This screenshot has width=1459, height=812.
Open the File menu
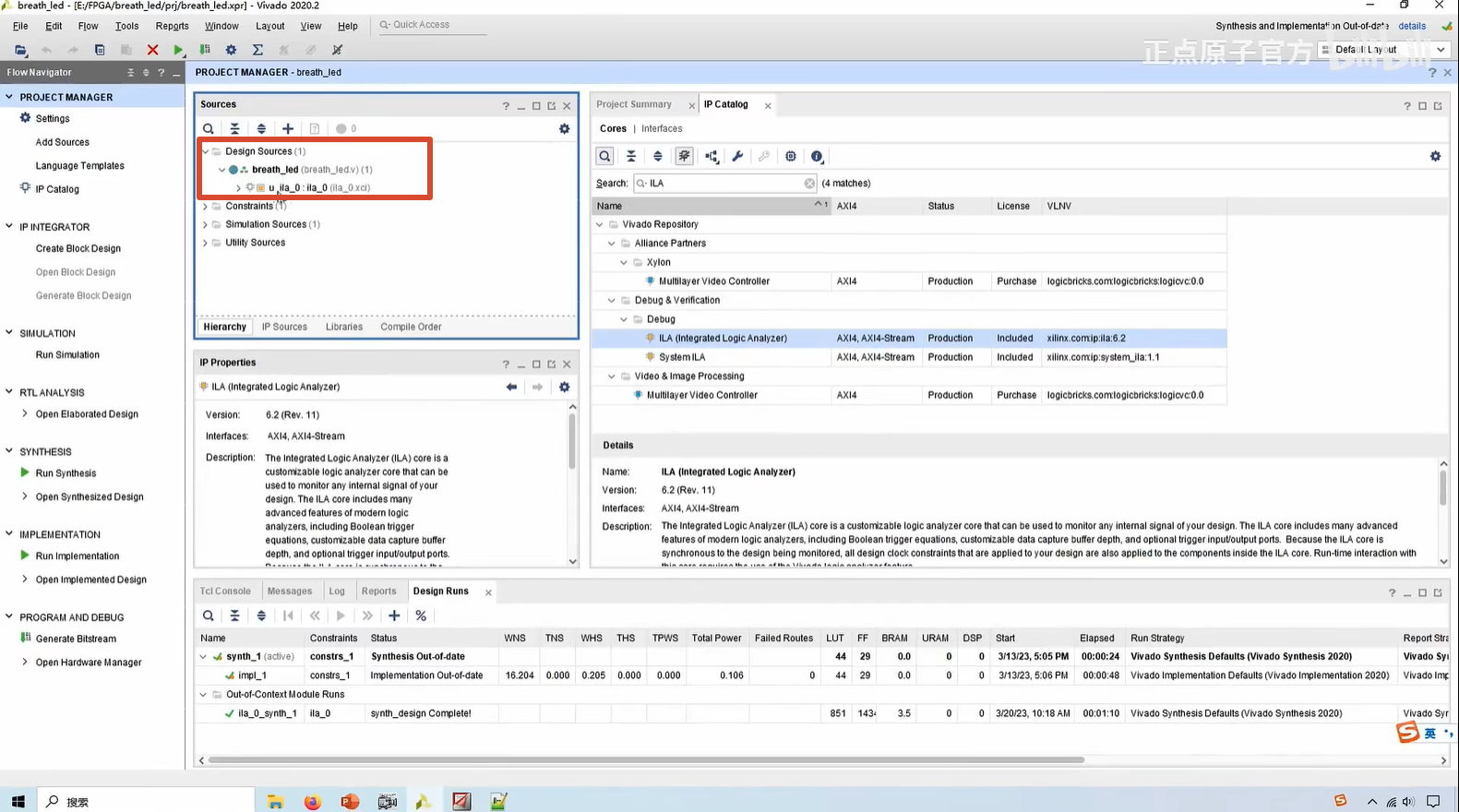(20, 26)
